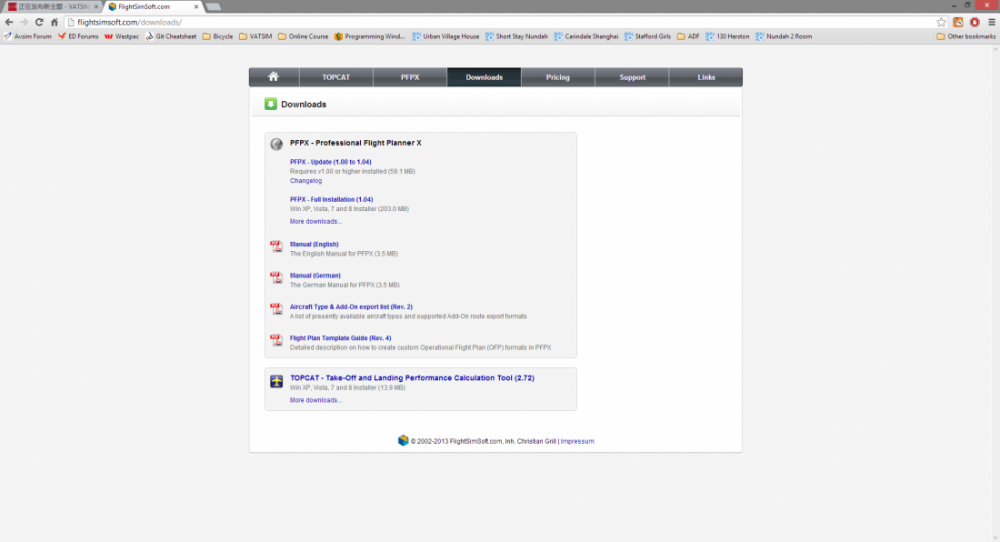Open the home icon in site navigation
Screen dimensions: 1000x542
tap(274, 77)
